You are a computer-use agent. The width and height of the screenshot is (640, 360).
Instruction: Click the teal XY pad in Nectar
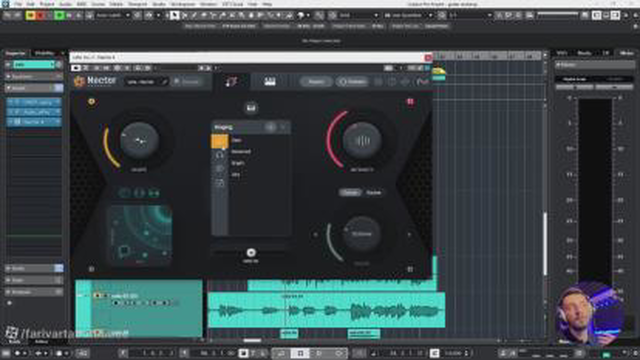(139, 236)
